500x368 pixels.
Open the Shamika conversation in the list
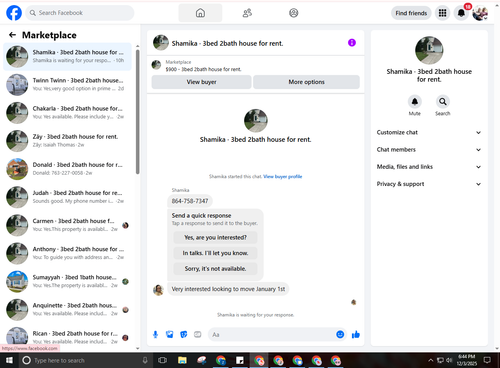(68, 56)
